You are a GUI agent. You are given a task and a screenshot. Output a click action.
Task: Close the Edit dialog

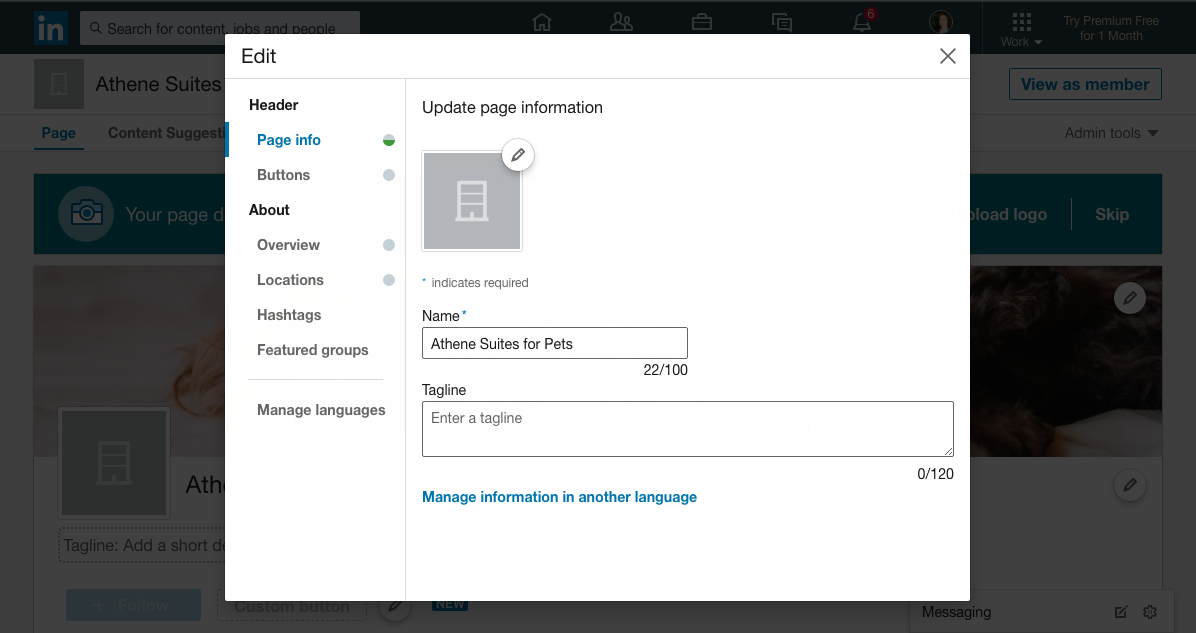tap(947, 57)
